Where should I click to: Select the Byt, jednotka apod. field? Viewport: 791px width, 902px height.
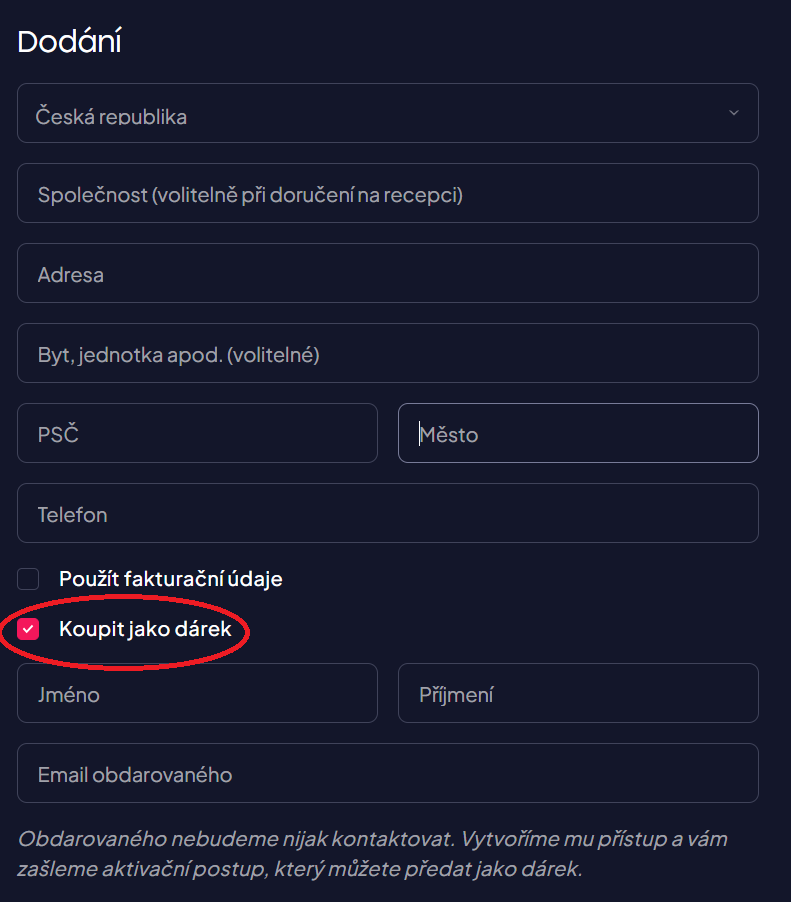(387, 353)
